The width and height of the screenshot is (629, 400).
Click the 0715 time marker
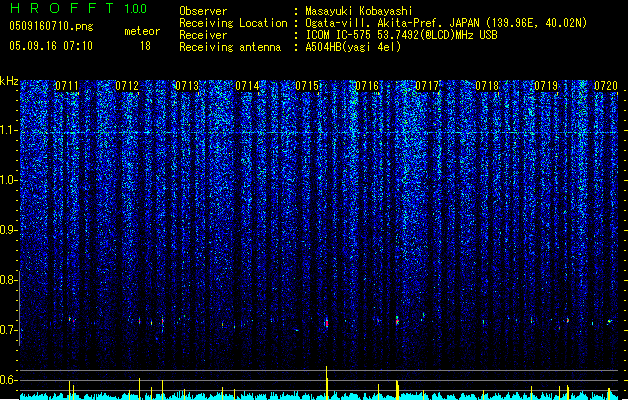click(x=307, y=86)
